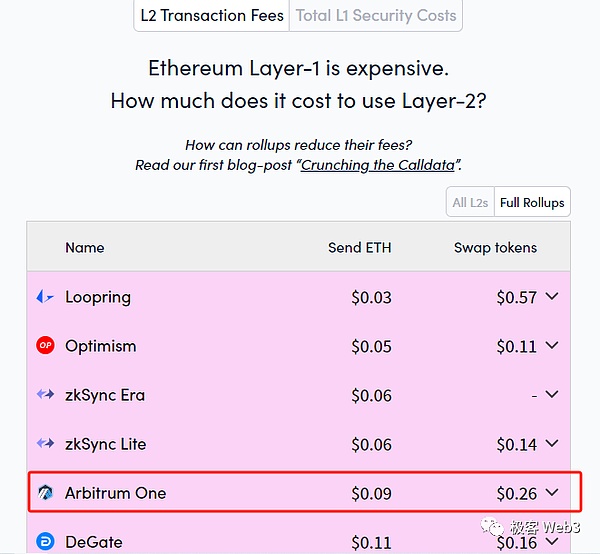Image resolution: width=600 pixels, height=554 pixels.
Task: Click the Name column header
Action: pyautogui.click(x=85, y=247)
